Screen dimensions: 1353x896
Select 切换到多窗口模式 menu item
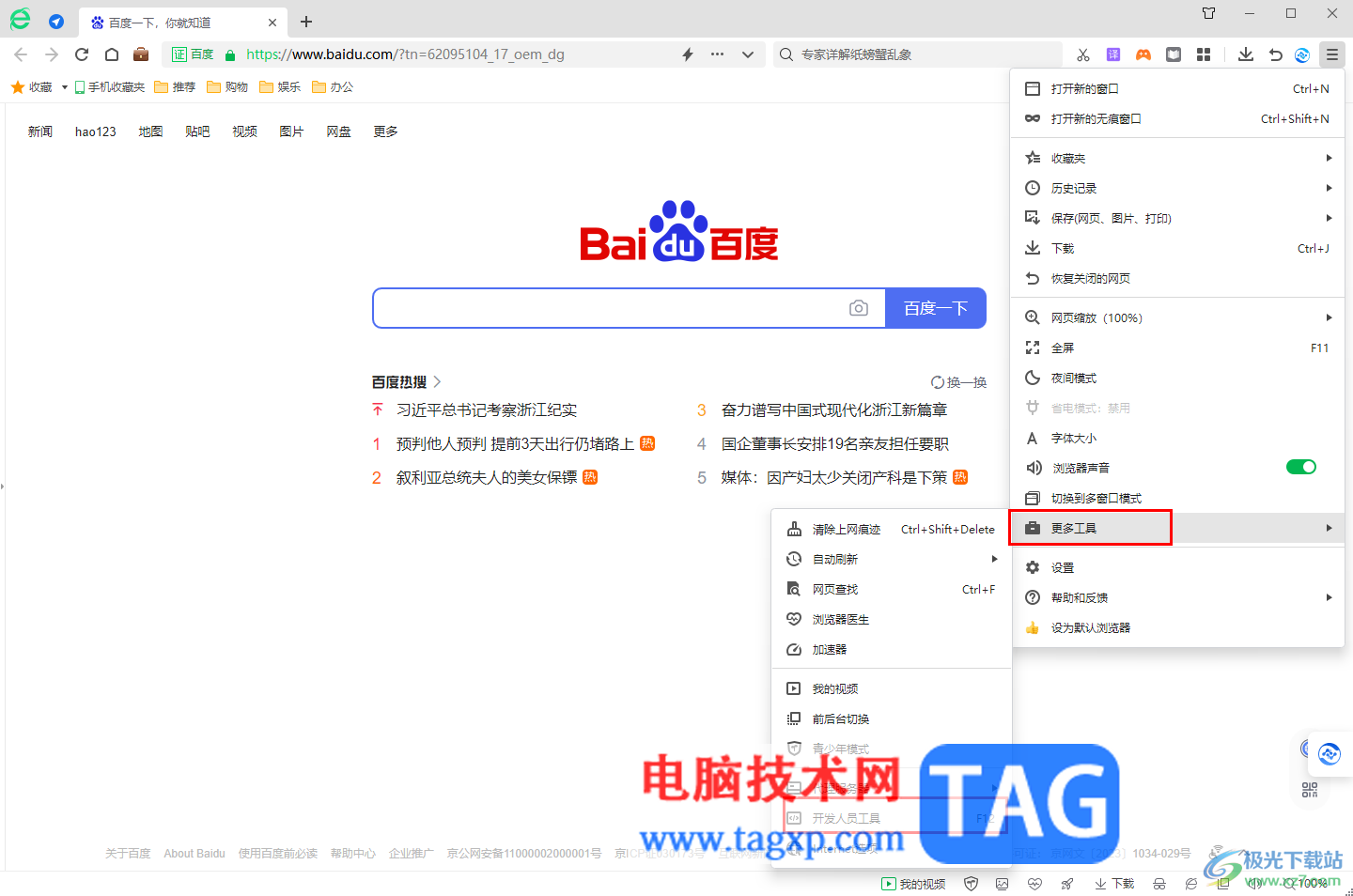(1177, 498)
